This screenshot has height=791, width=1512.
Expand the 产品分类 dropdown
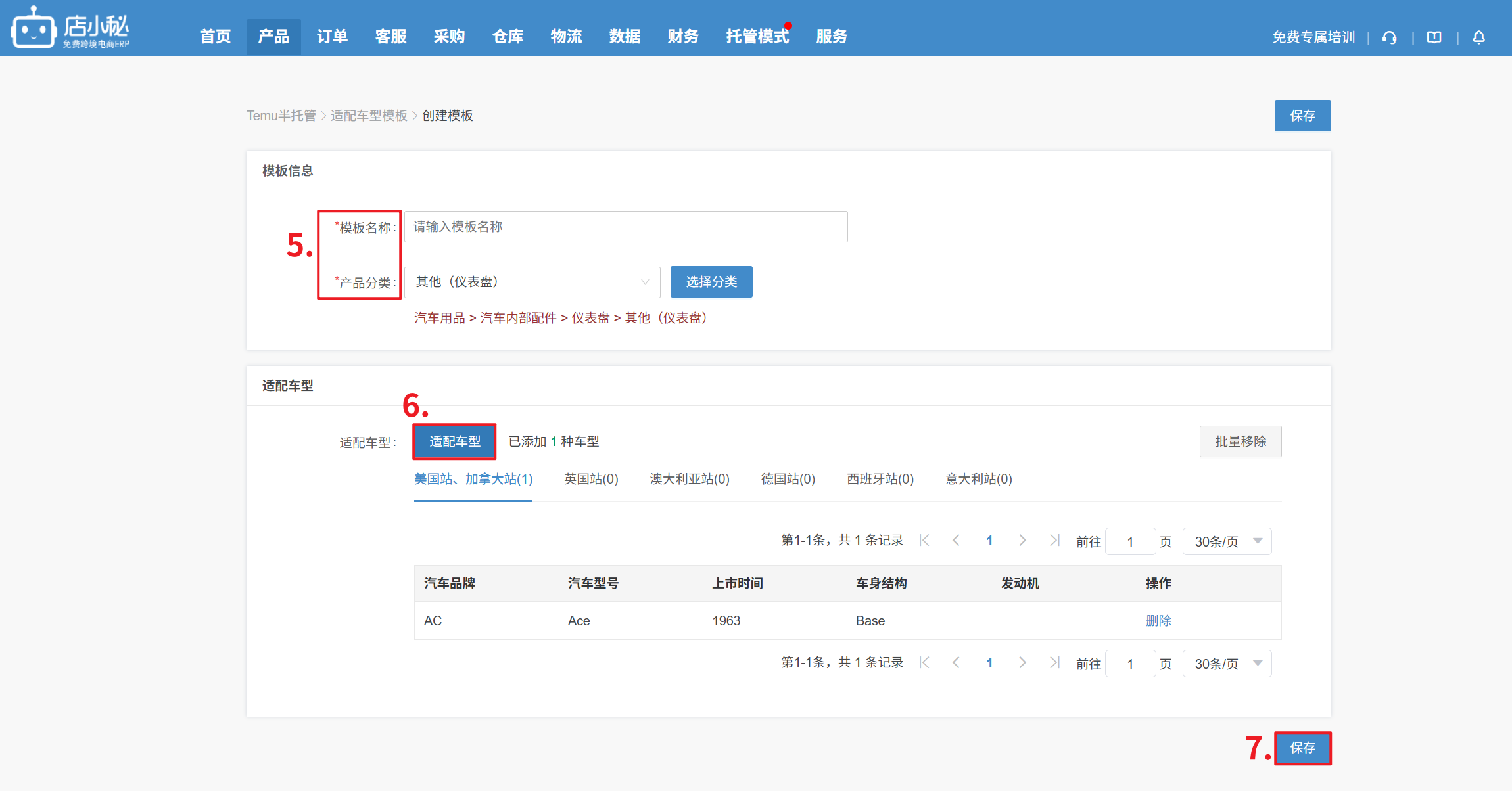coord(532,282)
